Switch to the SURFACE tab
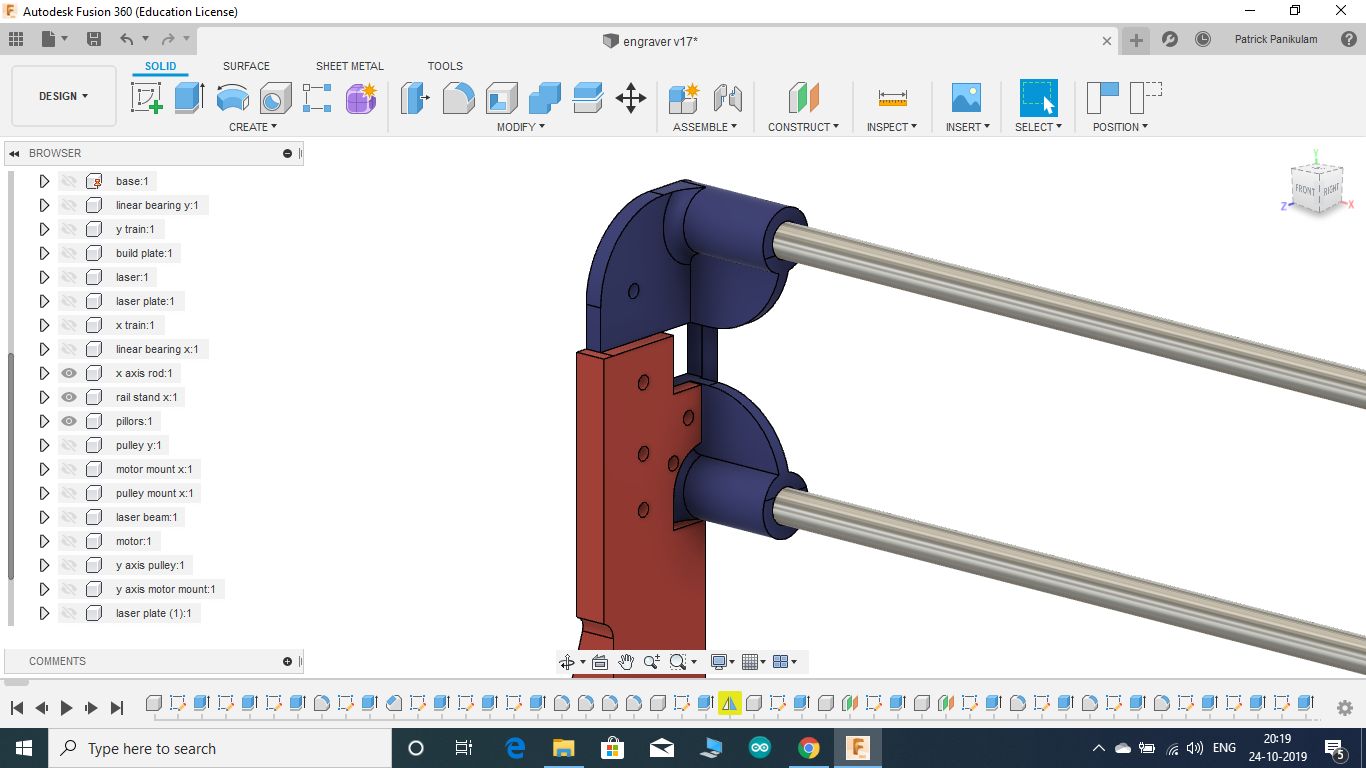Image resolution: width=1366 pixels, height=768 pixels. 246,66
